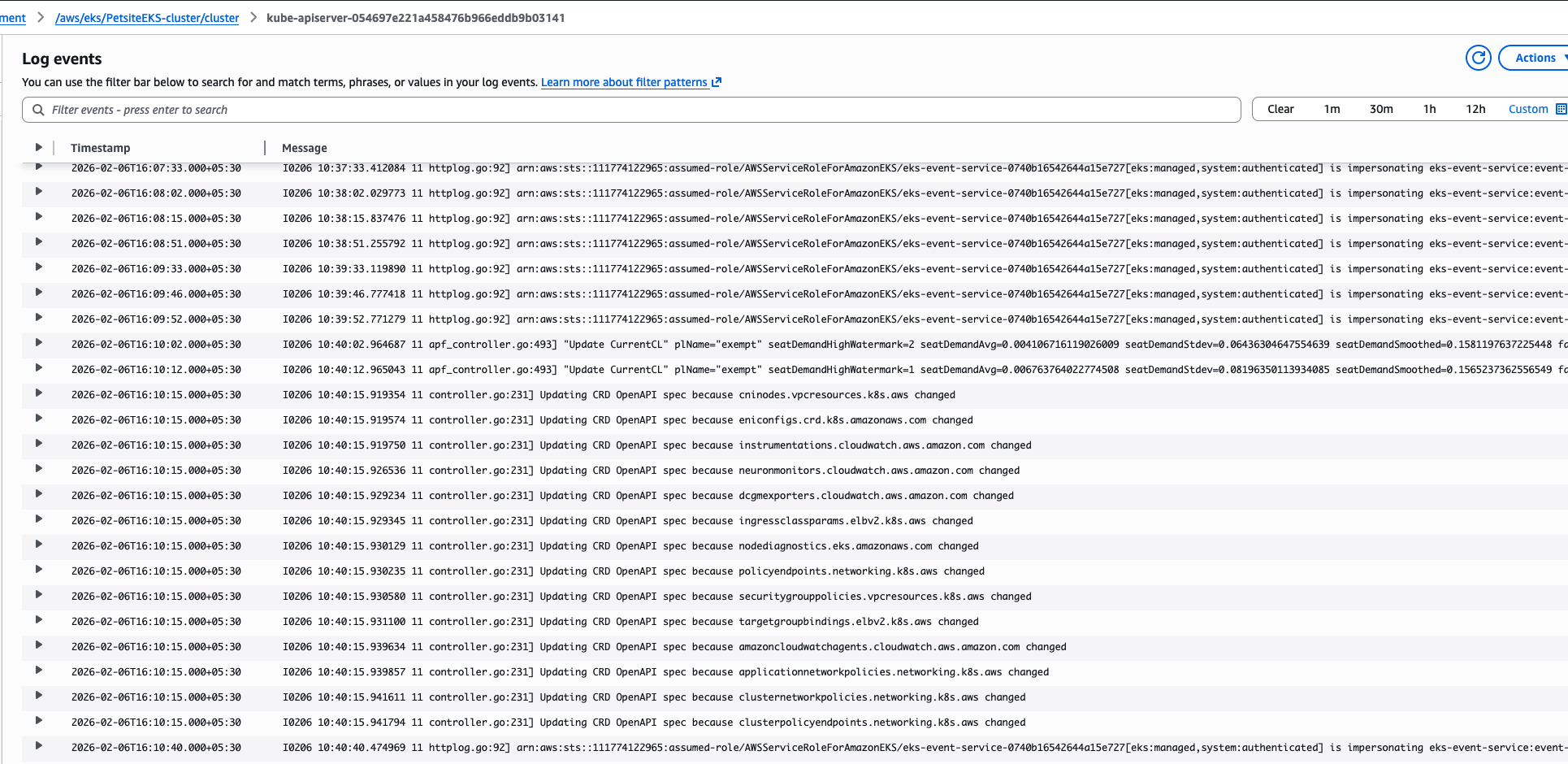Click message mentioning seatDemandHighWatermark=2

click(x=925, y=345)
